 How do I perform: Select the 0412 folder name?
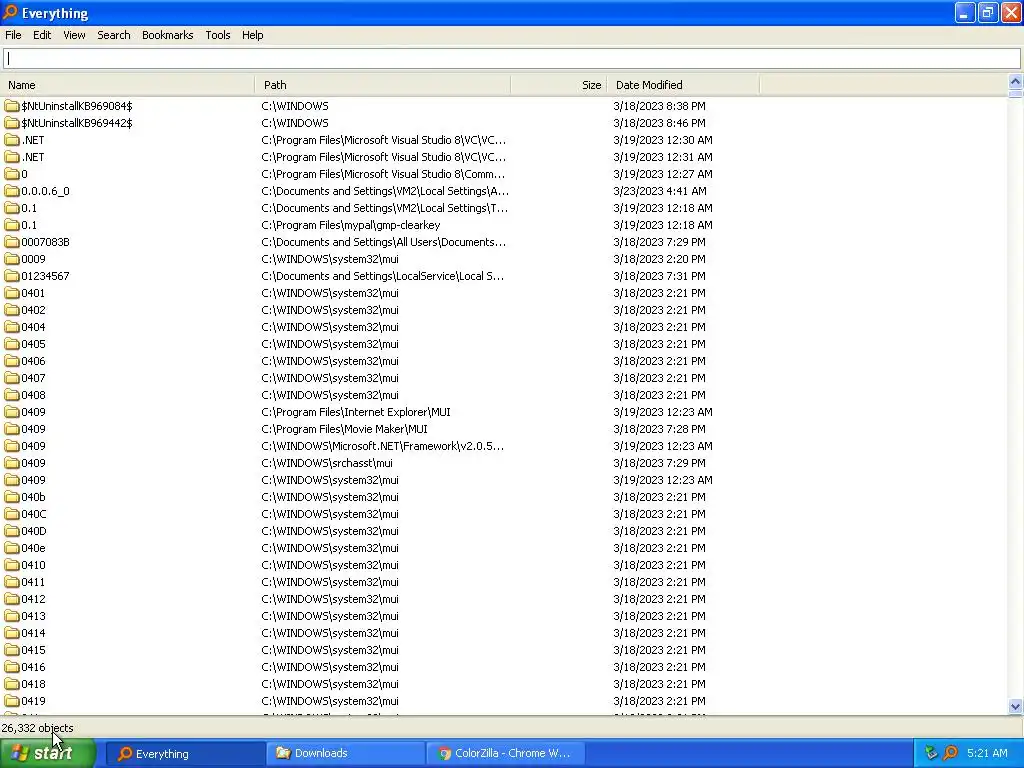point(33,599)
